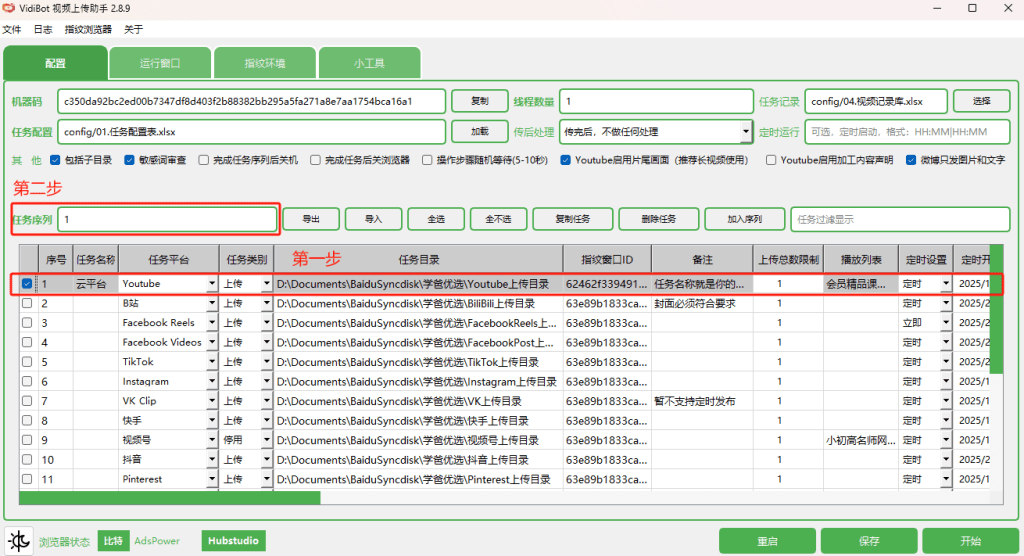Uncheck the 敏感词审查 option
This screenshot has width=1024, height=556.
130,160
